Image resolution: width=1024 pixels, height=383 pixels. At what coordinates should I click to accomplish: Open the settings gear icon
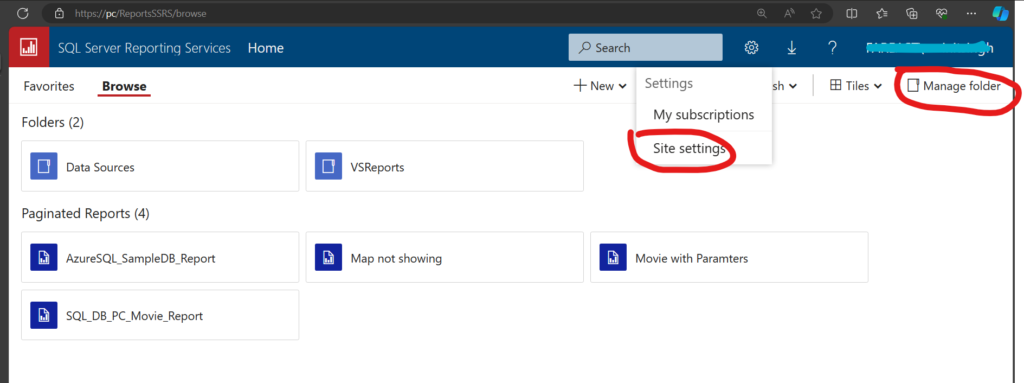click(x=752, y=48)
